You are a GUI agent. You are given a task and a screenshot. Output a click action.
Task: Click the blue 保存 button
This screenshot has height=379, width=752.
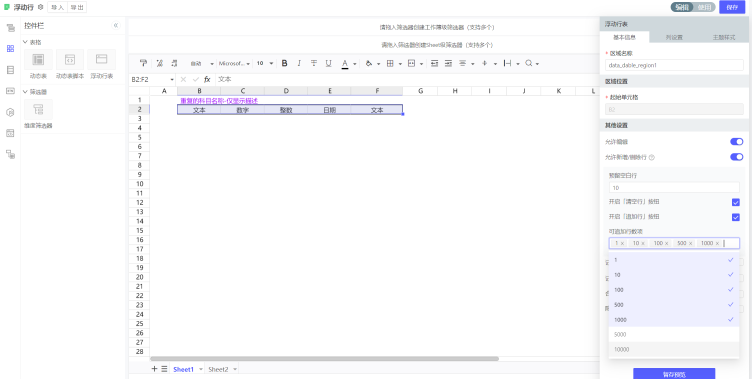(x=732, y=7)
